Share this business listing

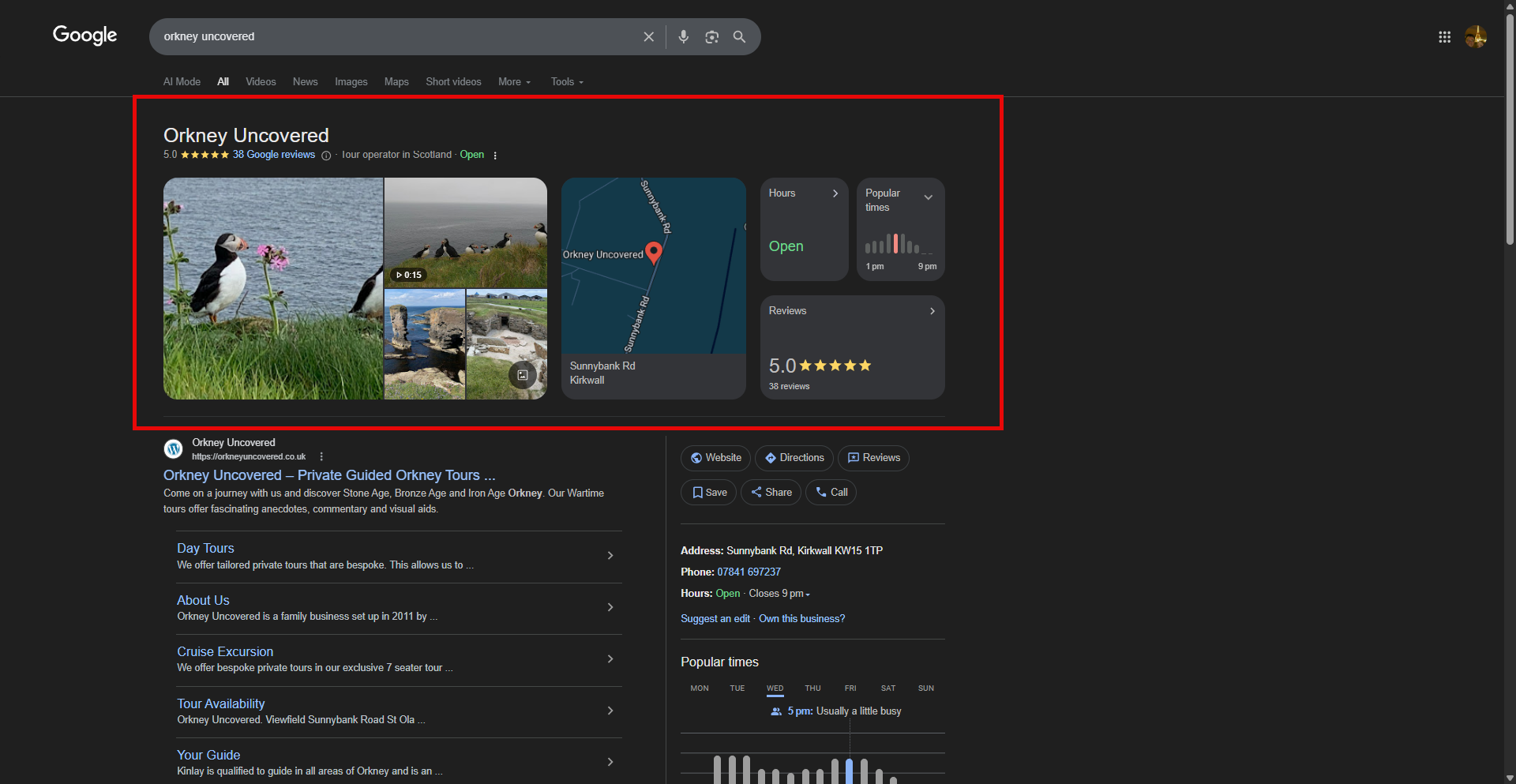pos(771,493)
